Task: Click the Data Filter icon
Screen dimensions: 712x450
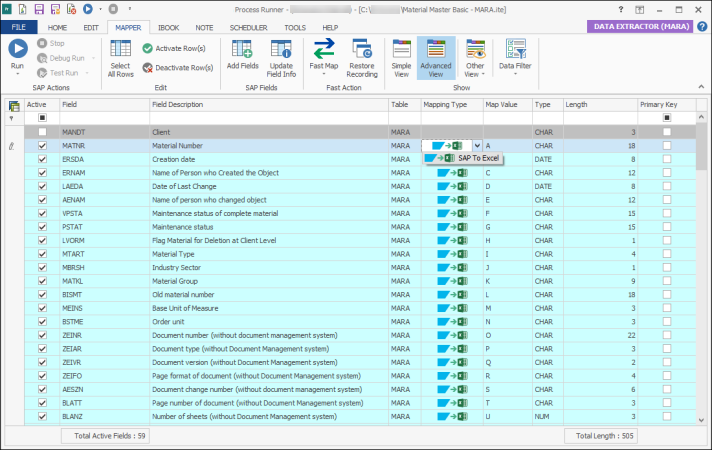Action: coord(515,49)
